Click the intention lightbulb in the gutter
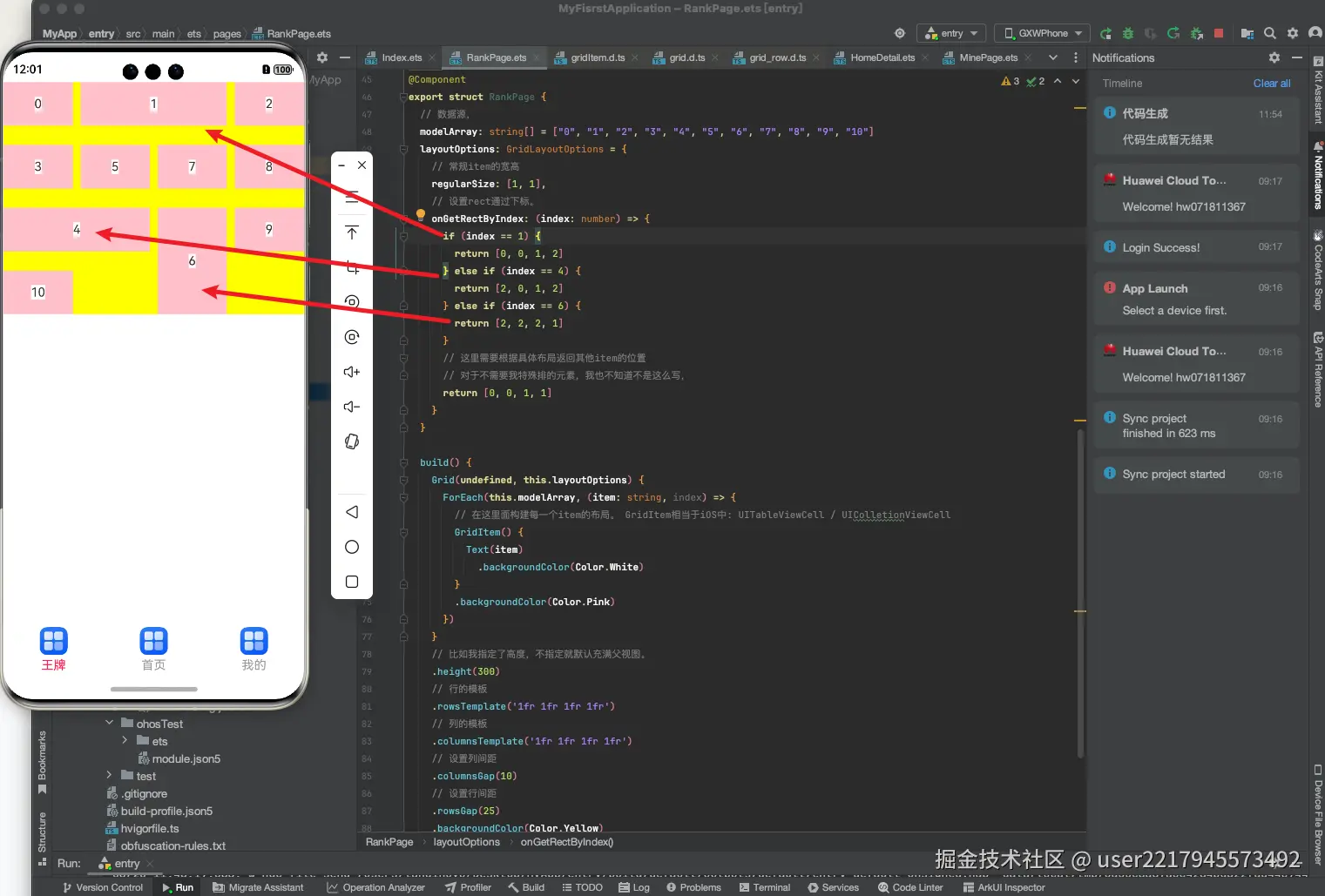Image resolution: width=1325 pixels, height=896 pixels. pos(421,214)
